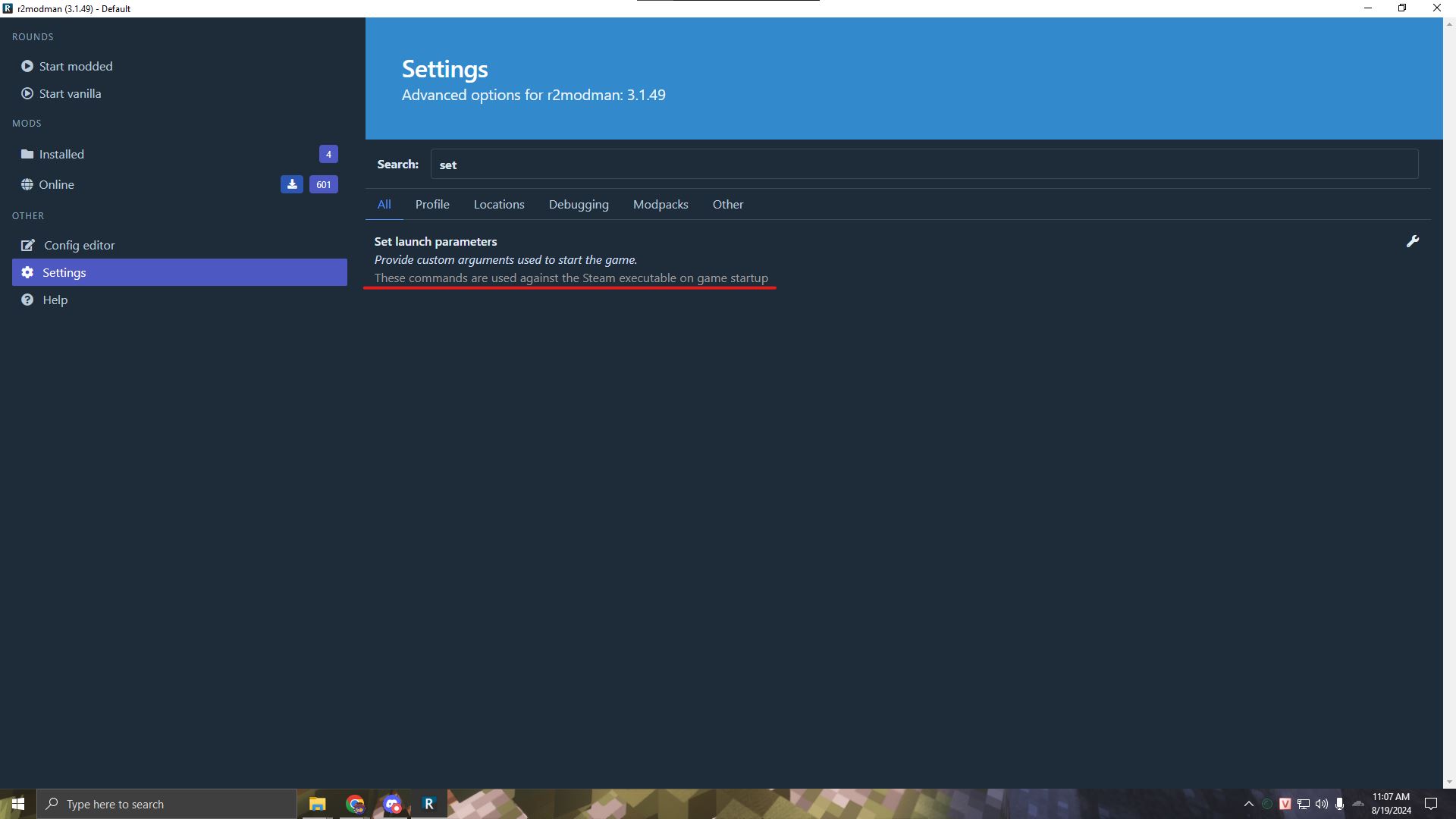Click the download icon next to Online
This screenshot has width=1456, height=819.
pos(291,184)
